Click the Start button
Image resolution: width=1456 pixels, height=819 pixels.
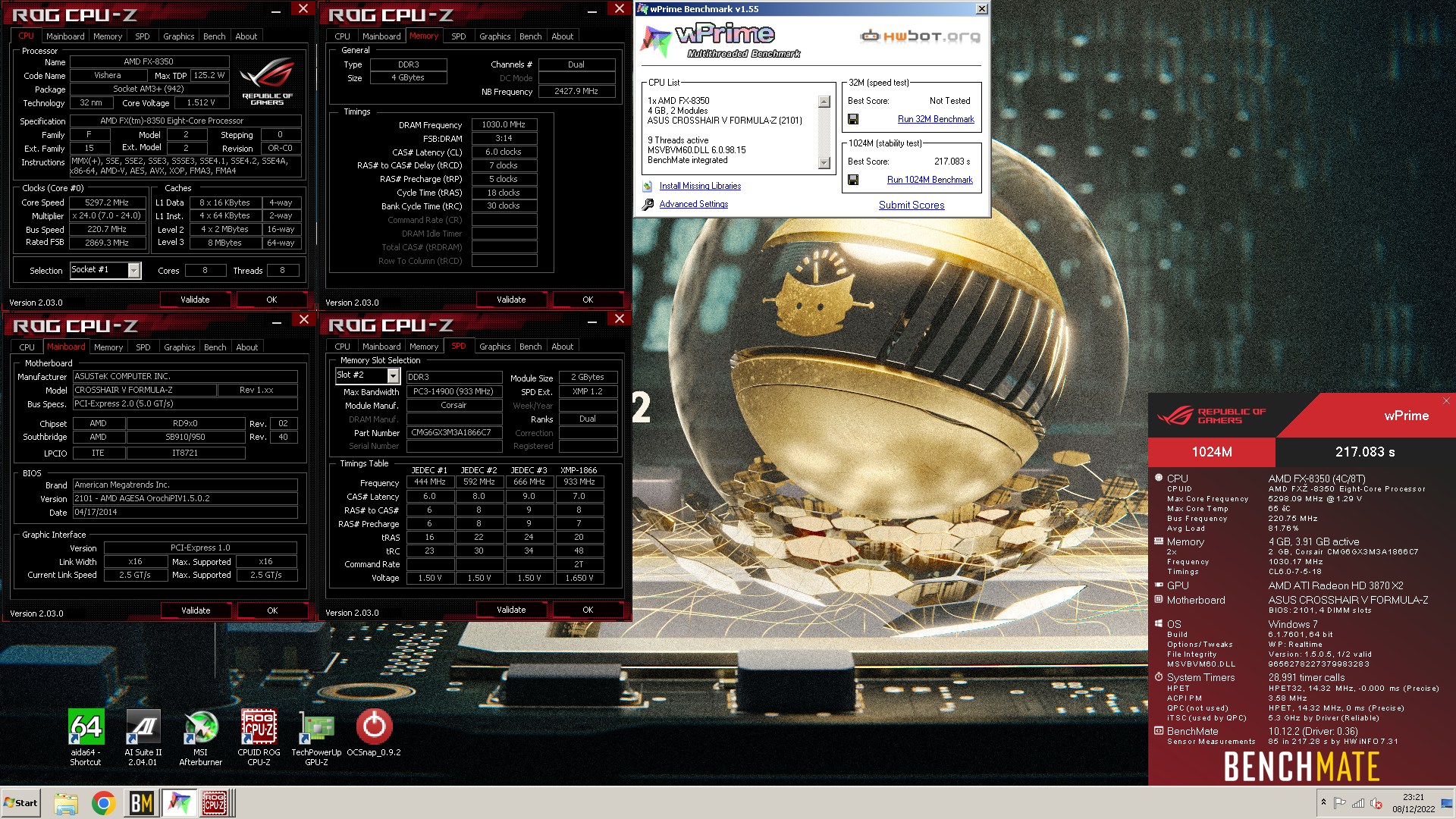(20, 803)
